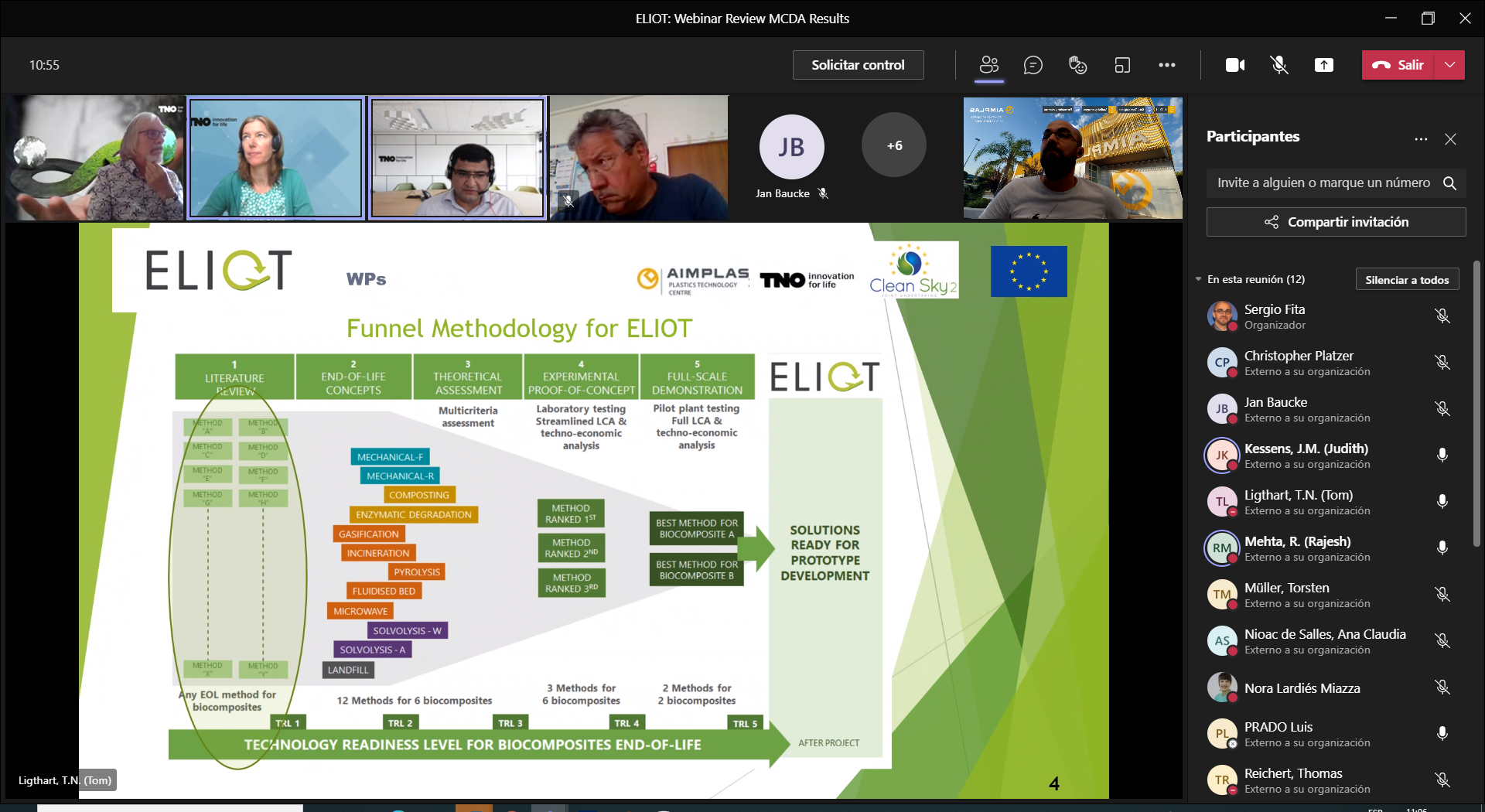This screenshot has width=1485, height=812.
Task: Select Nora Lardiés Miazza in list
Action: point(1302,688)
